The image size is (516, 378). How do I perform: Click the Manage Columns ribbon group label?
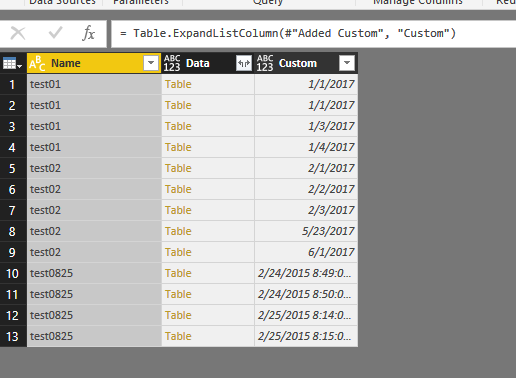click(418, 2)
